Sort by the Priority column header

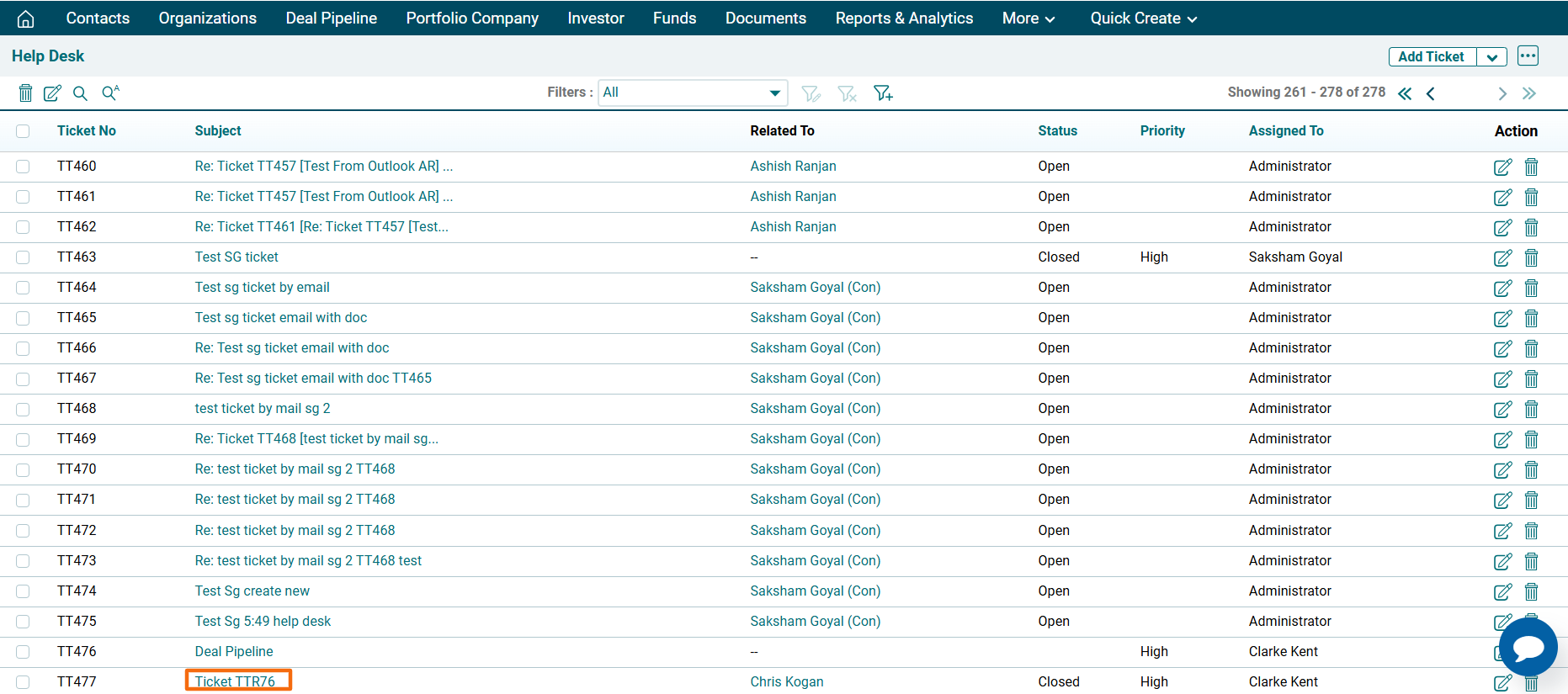(x=1161, y=131)
